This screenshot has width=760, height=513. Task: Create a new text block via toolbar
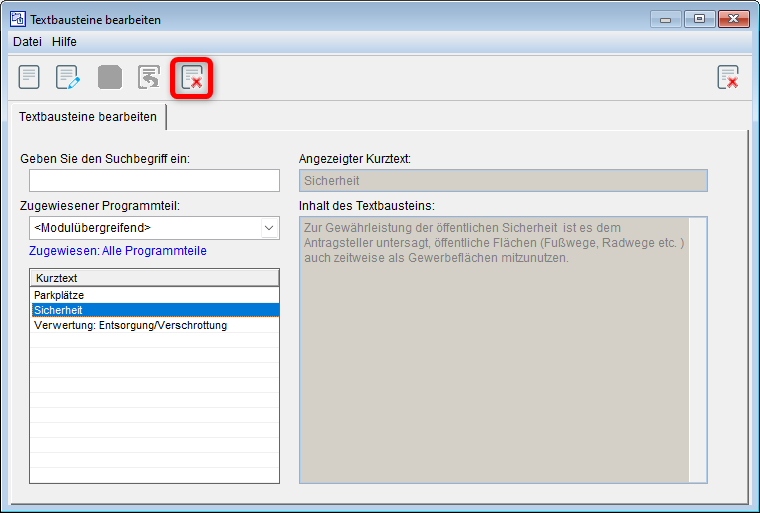tap(30, 77)
